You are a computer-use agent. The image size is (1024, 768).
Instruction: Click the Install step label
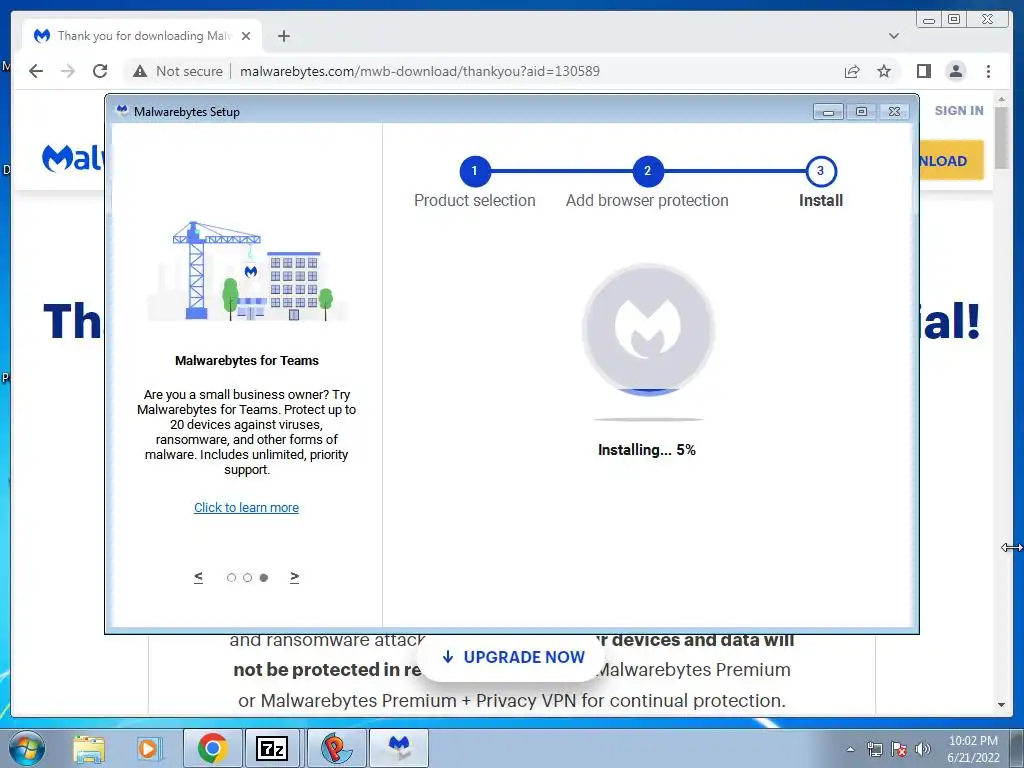(x=821, y=200)
